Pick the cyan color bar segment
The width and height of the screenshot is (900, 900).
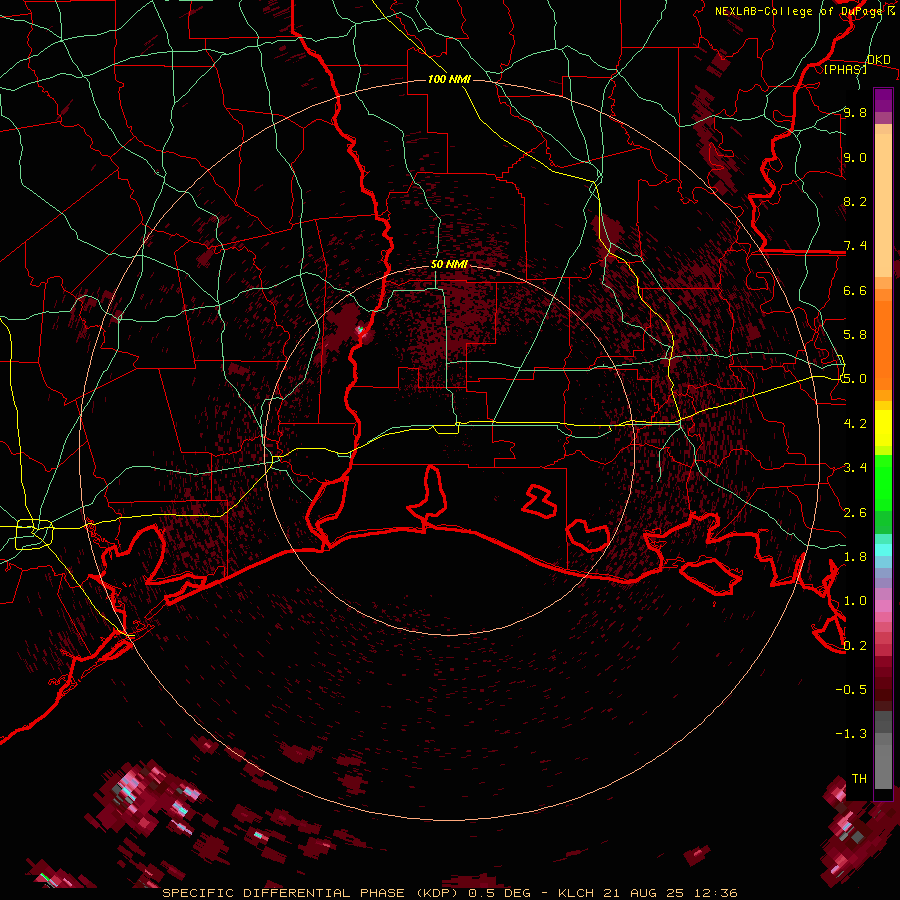(883, 549)
